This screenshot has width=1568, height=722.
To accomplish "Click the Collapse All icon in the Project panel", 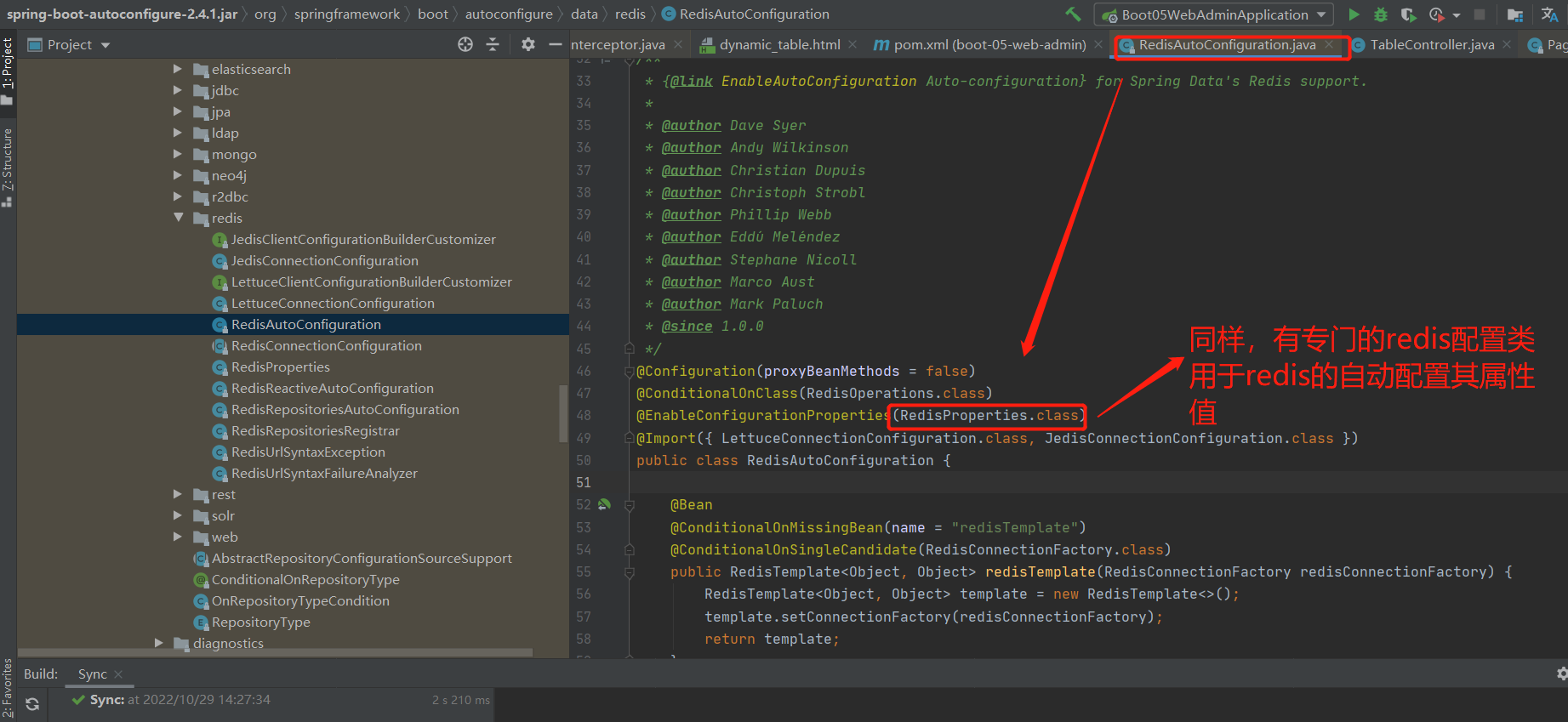I will point(493,44).
